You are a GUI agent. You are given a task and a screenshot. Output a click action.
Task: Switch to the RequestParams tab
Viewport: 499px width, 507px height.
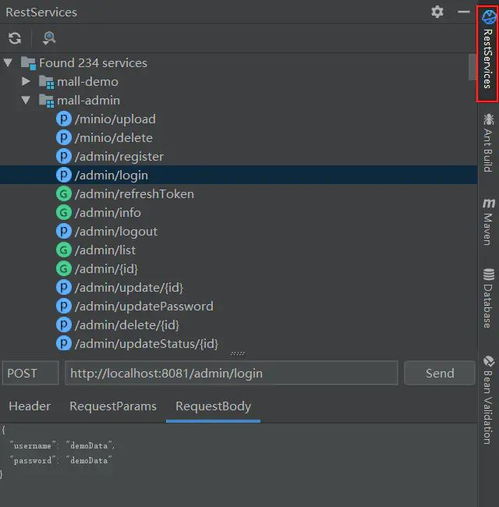(113, 406)
